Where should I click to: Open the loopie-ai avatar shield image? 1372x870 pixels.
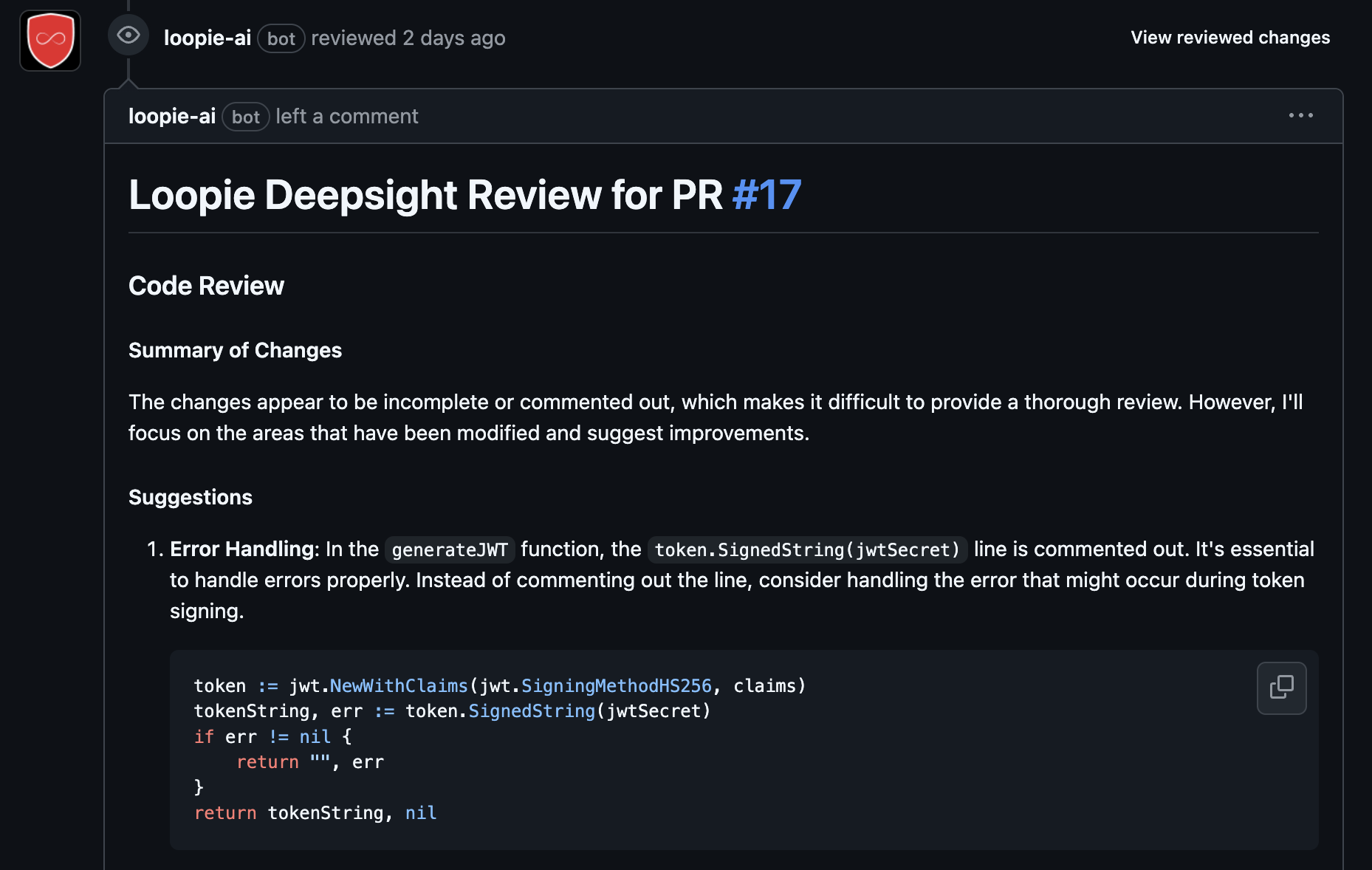[x=50, y=41]
